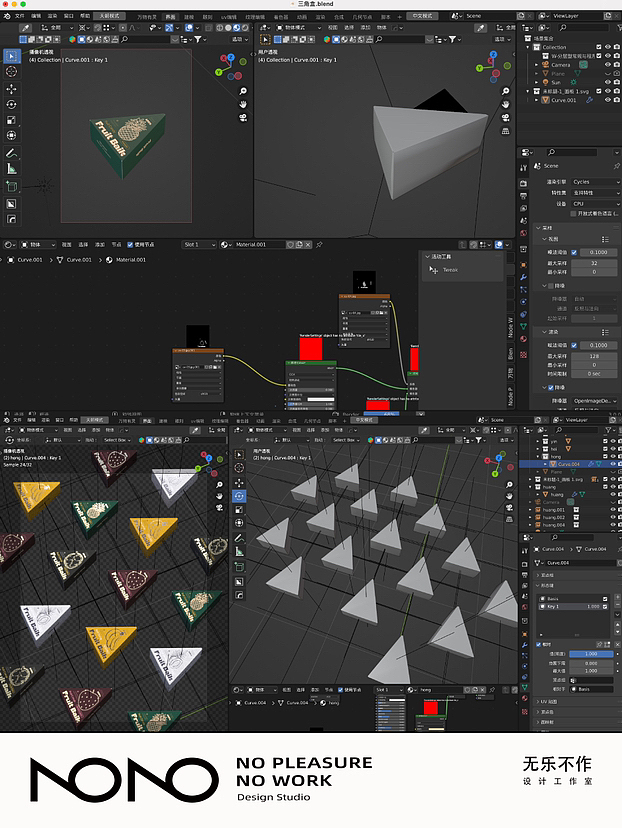Viewport: 622px width, 828px height.
Task: Toggle viewport noise threshold checkbox
Action: point(574,252)
